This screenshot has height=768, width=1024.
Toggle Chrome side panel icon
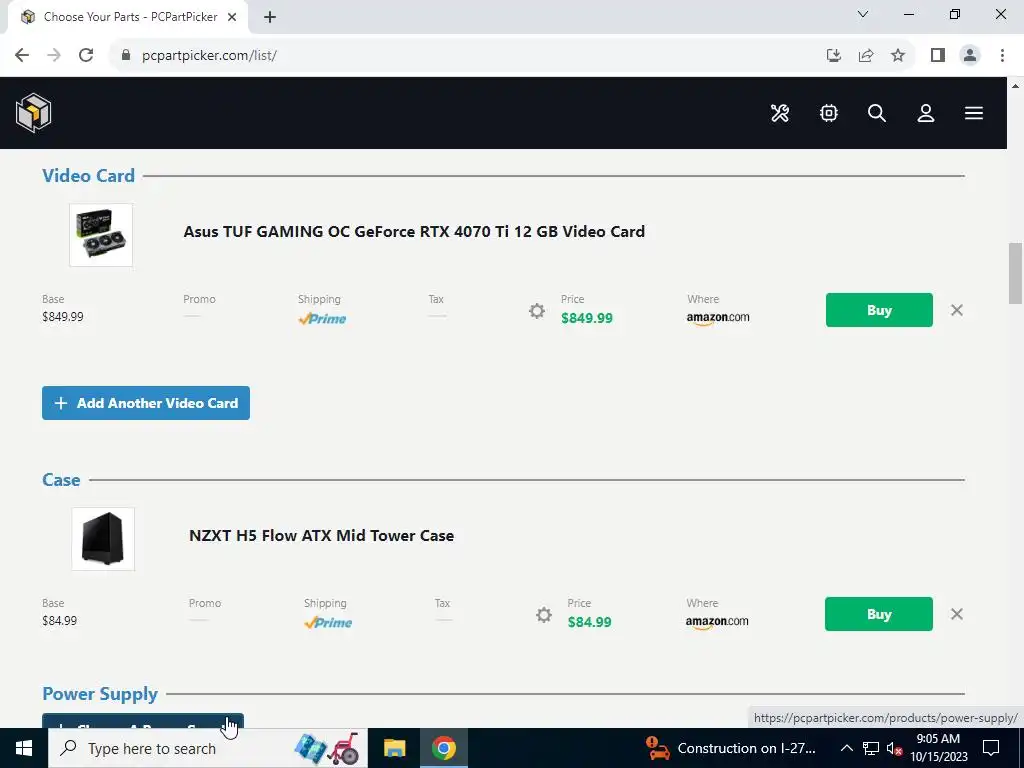point(938,56)
